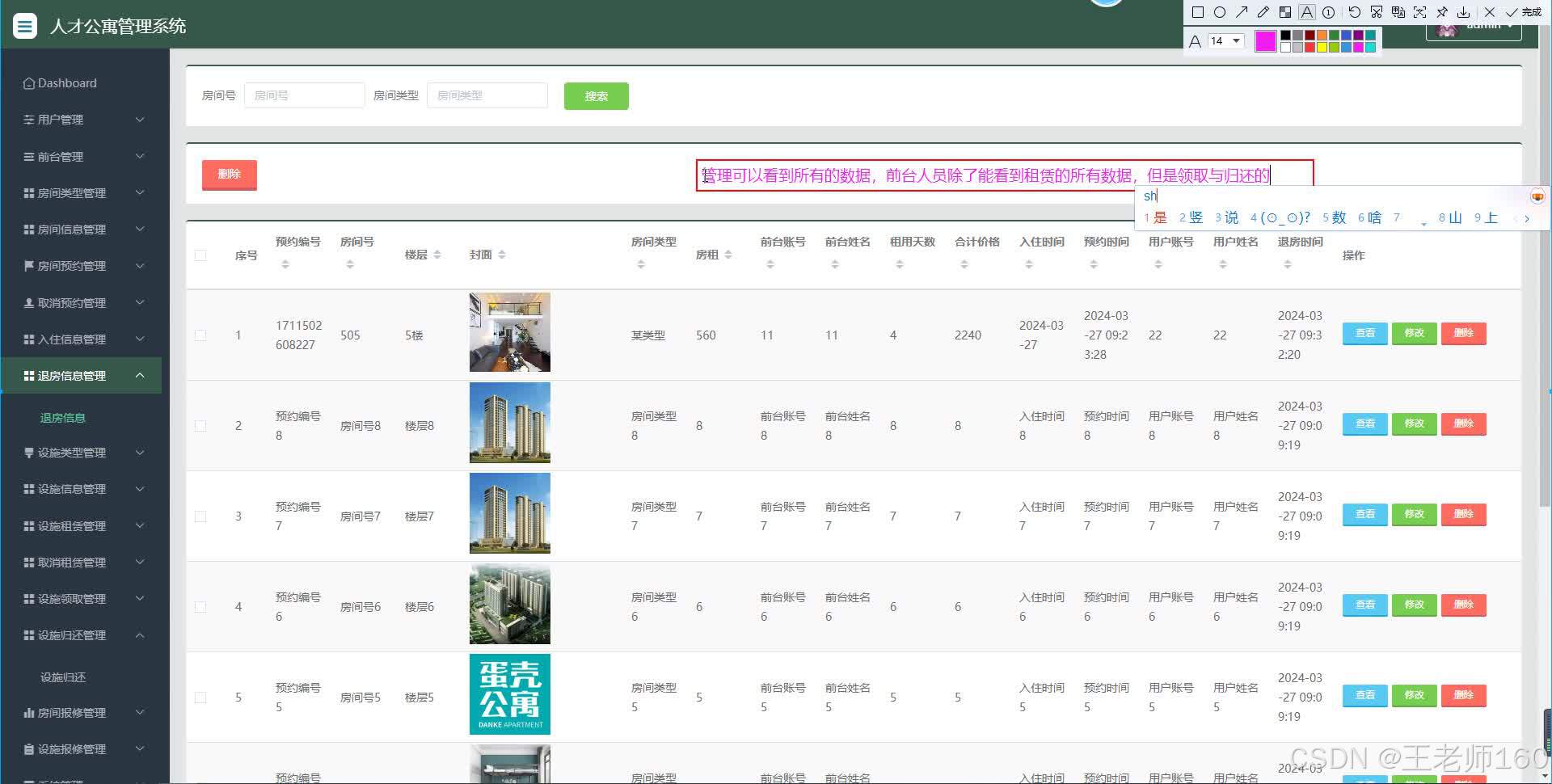Expand the 设施类型管理 menu
This screenshot has height=784, width=1552.
coord(81,453)
